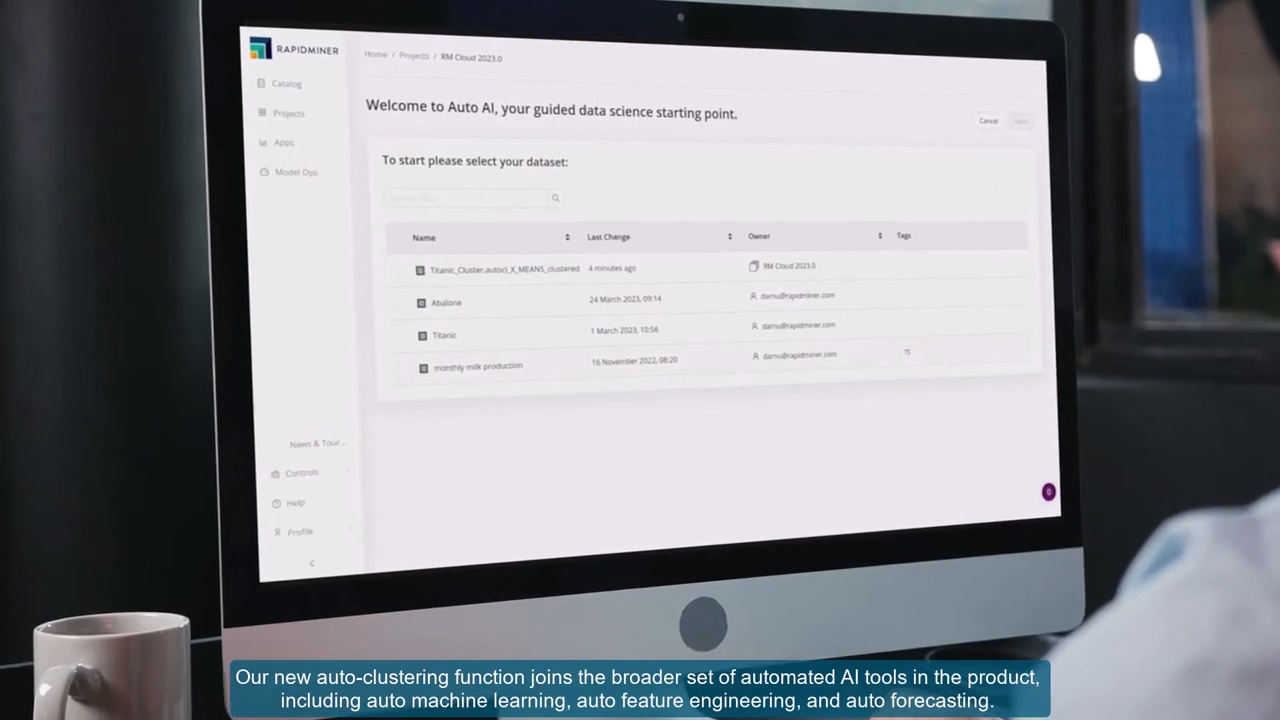Screen dimensions: 1280x720
Task: Go to Projects breadcrumb
Action: [x=414, y=56]
